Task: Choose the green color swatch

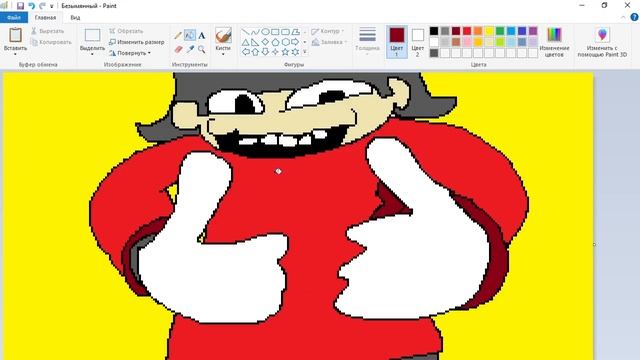Action: pos(500,31)
